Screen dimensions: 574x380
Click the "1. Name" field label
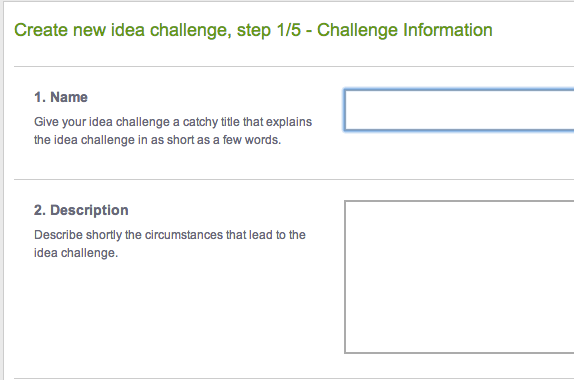[61, 97]
